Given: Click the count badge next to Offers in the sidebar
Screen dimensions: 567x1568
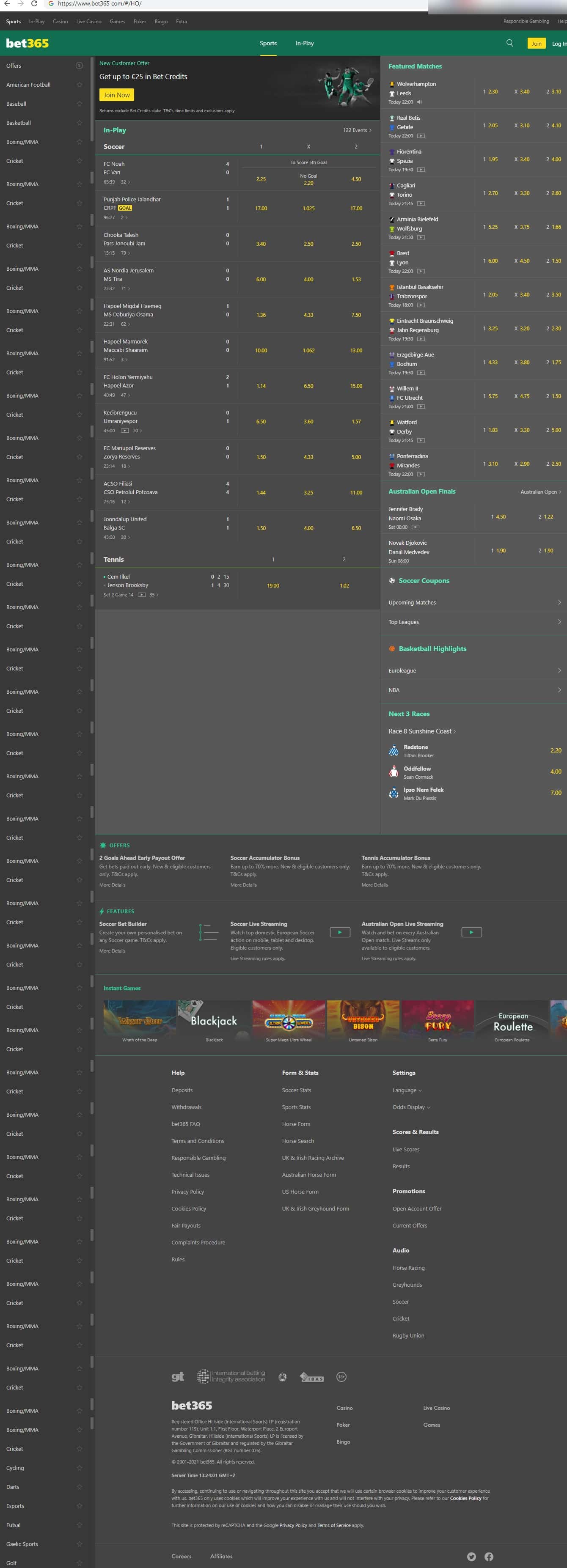Looking at the screenshot, I should pyautogui.click(x=79, y=66).
